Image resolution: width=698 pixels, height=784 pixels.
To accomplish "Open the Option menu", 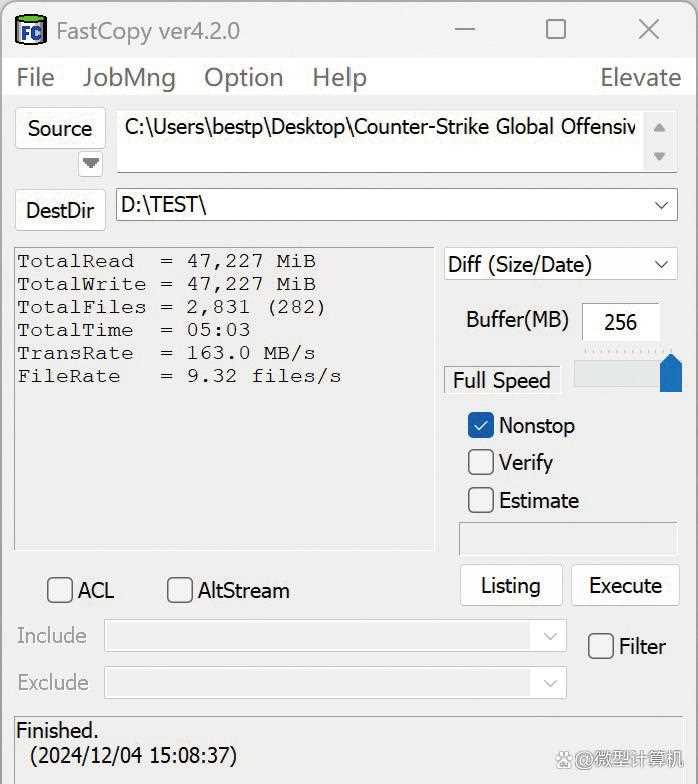I will coord(243,78).
